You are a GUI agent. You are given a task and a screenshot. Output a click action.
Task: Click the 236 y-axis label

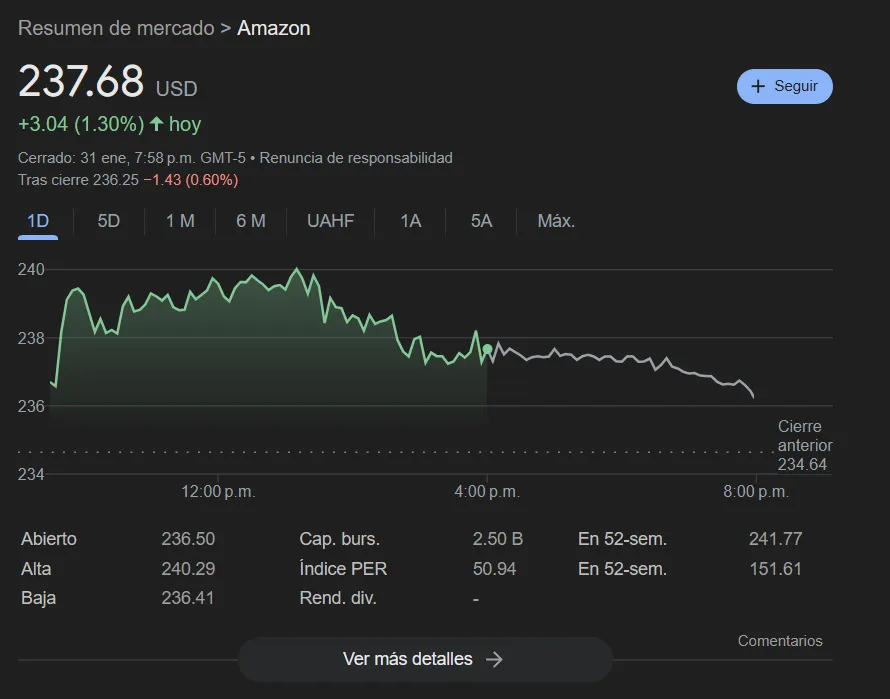pyautogui.click(x=31, y=407)
